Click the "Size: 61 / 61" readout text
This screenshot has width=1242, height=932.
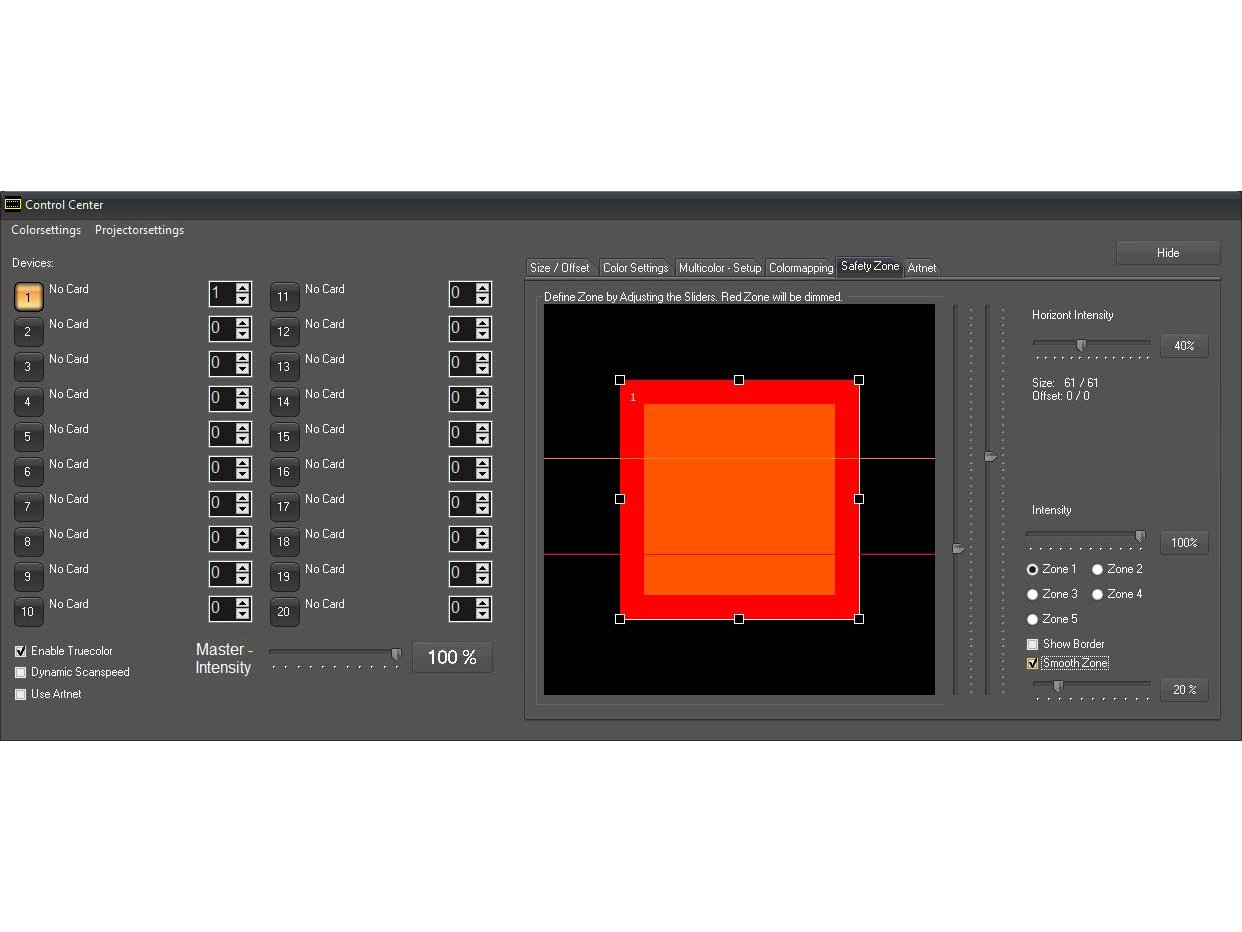(x=1066, y=383)
